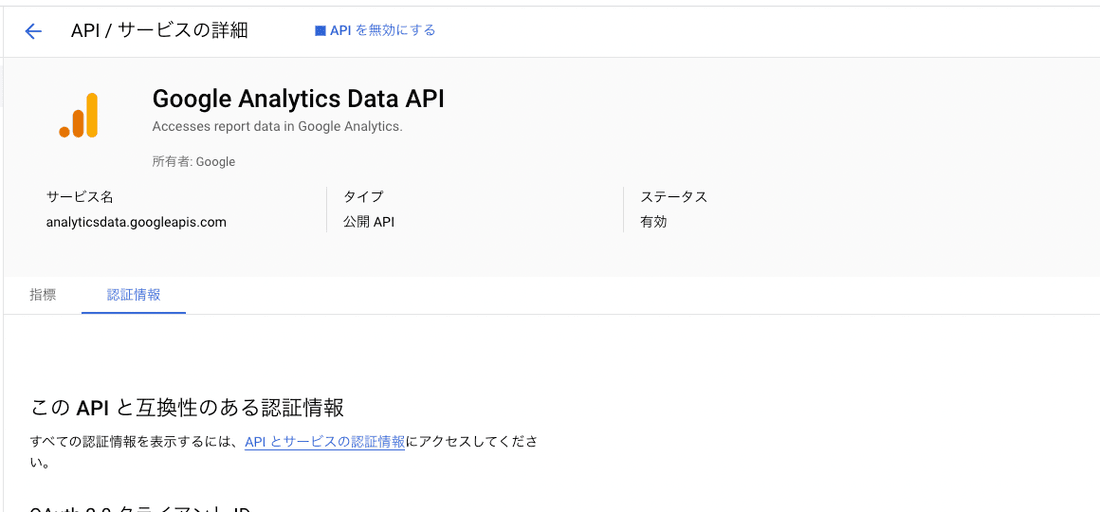Click the analyticsdata.googleapis.com service name
This screenshot has height=512, width=1100.
136,222
